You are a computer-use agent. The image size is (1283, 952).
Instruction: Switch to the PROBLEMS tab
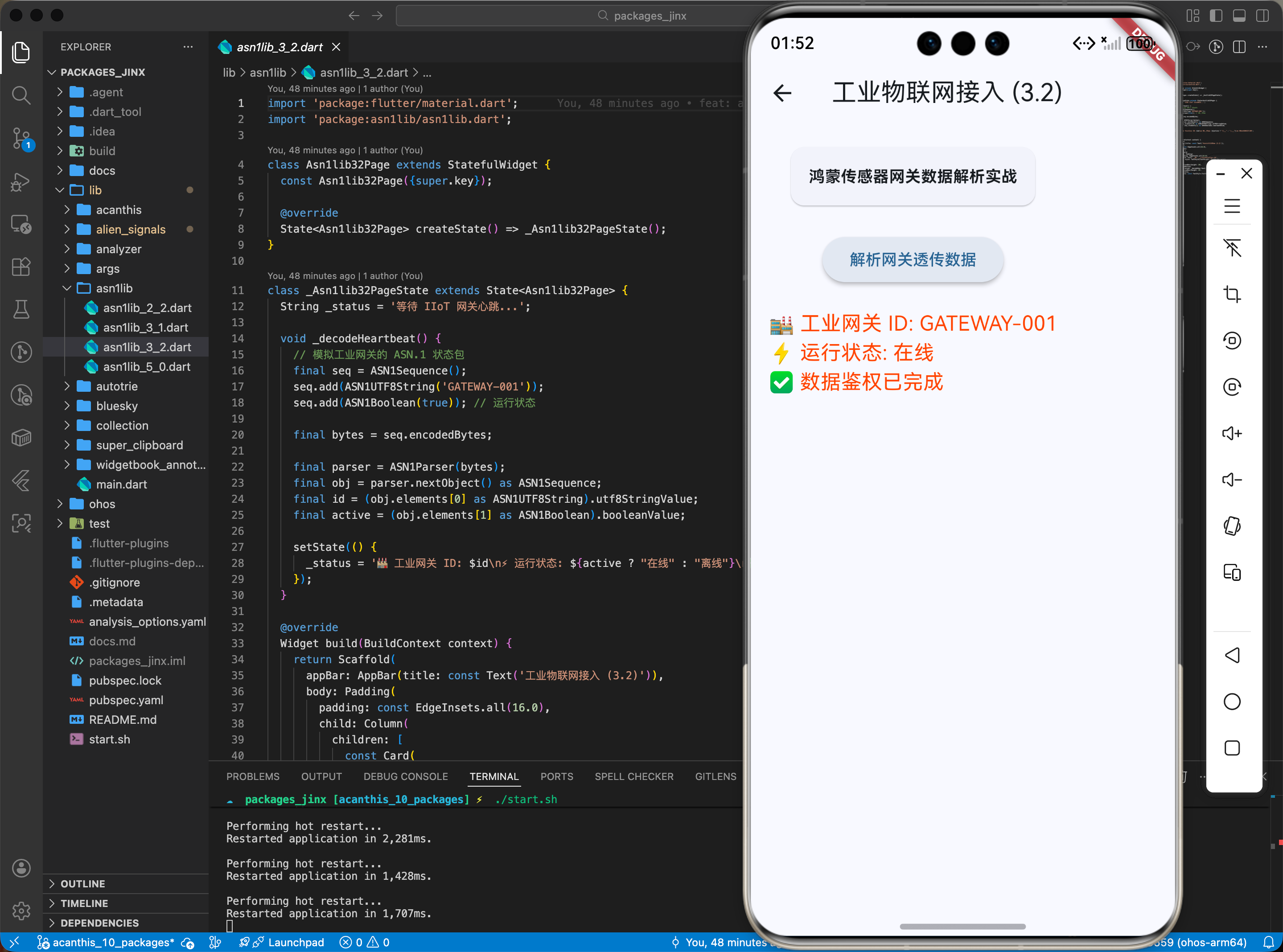pyautogui.click(x=252, y=776)
